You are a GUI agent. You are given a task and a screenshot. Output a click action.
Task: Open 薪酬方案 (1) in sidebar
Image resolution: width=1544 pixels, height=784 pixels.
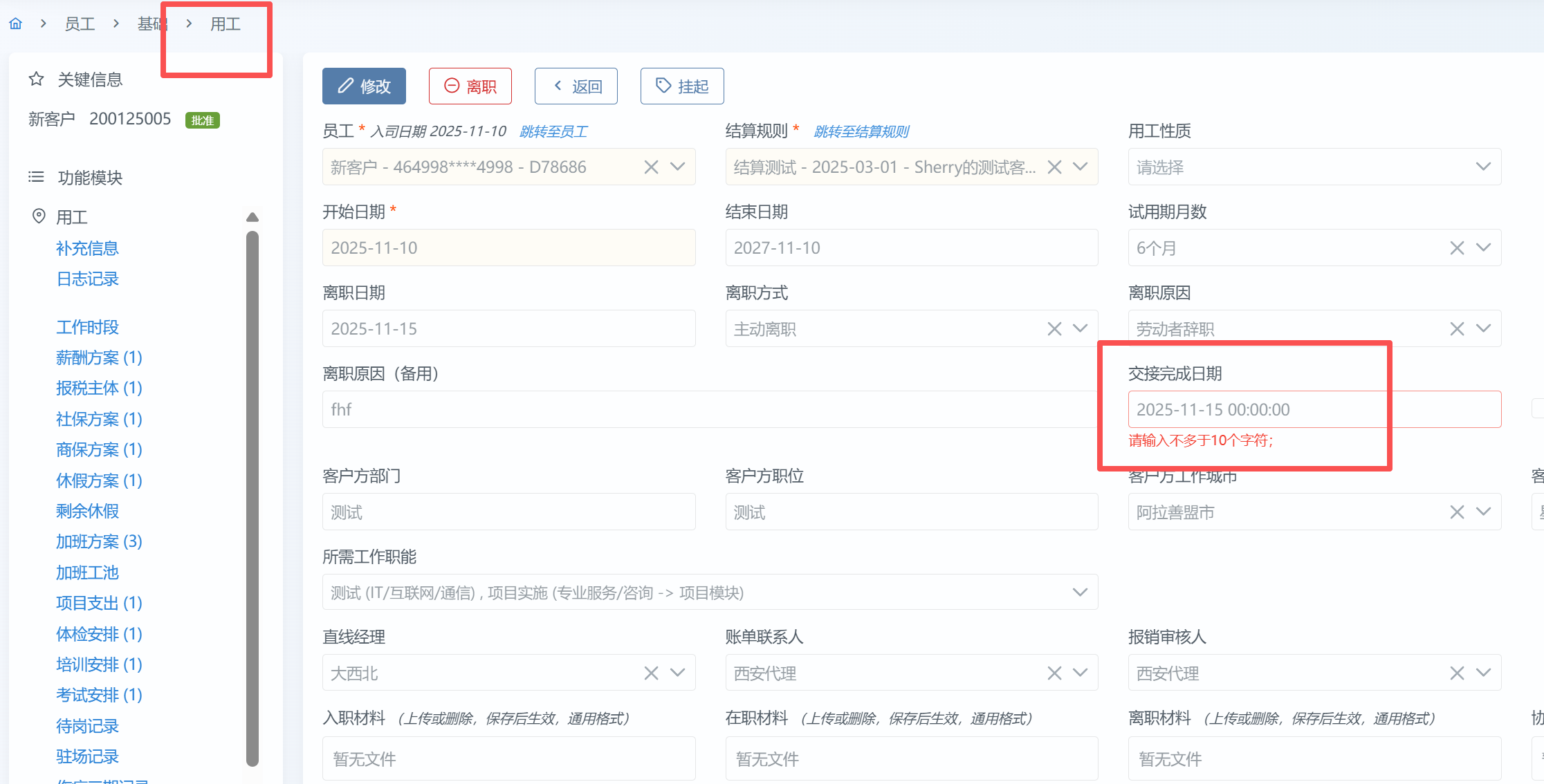[x=99, y=357]
